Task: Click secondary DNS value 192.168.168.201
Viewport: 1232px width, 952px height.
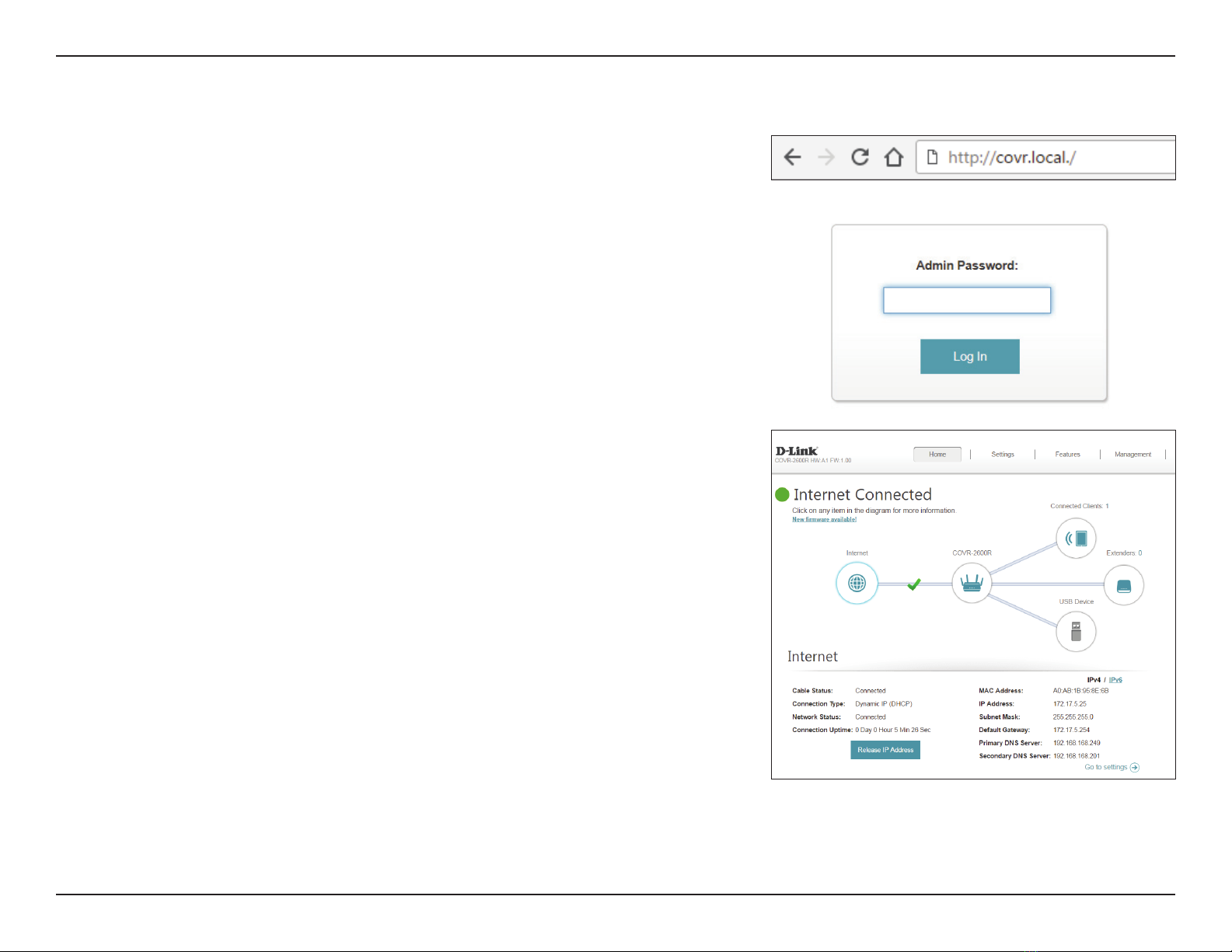Action: pyautogui.click(x=1077, y=756)
